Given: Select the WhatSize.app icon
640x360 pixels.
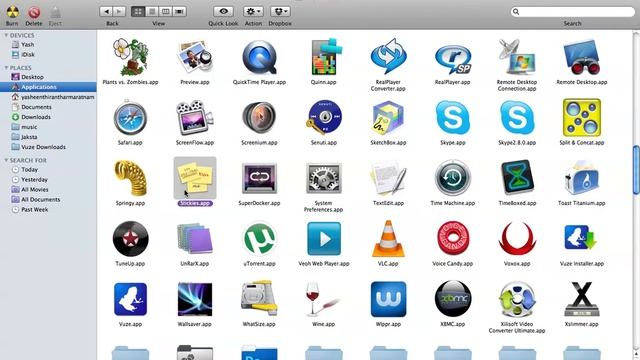Looking at the screenshot, I should (x=259, y=299).
